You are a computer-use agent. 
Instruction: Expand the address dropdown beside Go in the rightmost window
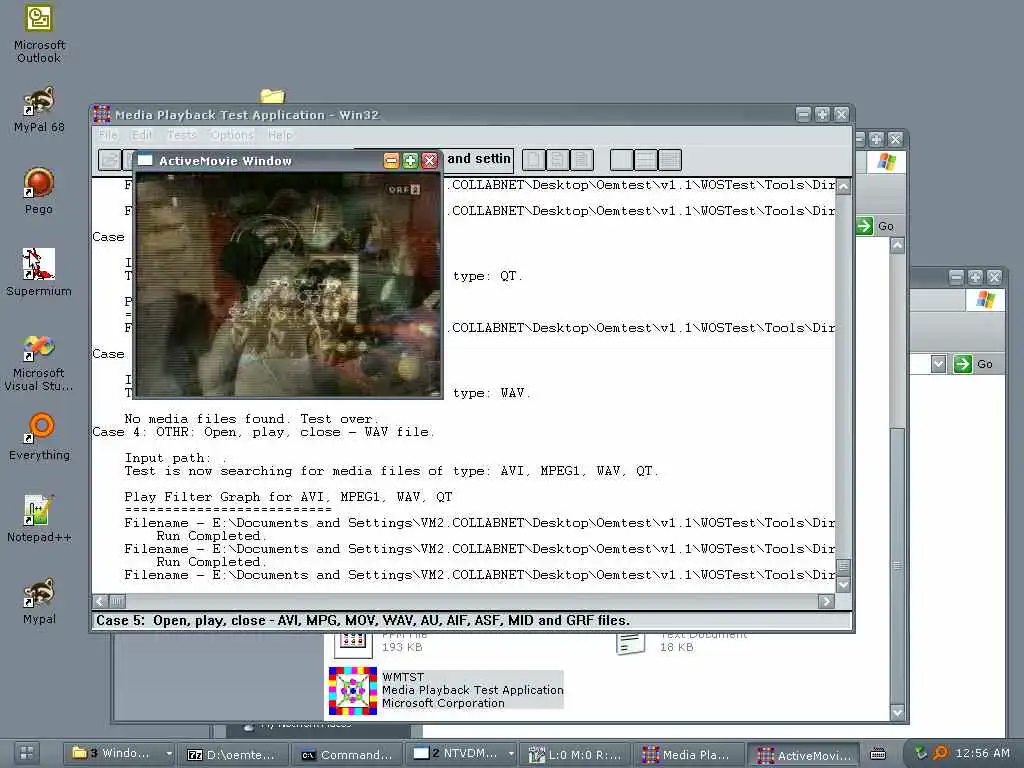pyautogui.click(x=938, y=364)
